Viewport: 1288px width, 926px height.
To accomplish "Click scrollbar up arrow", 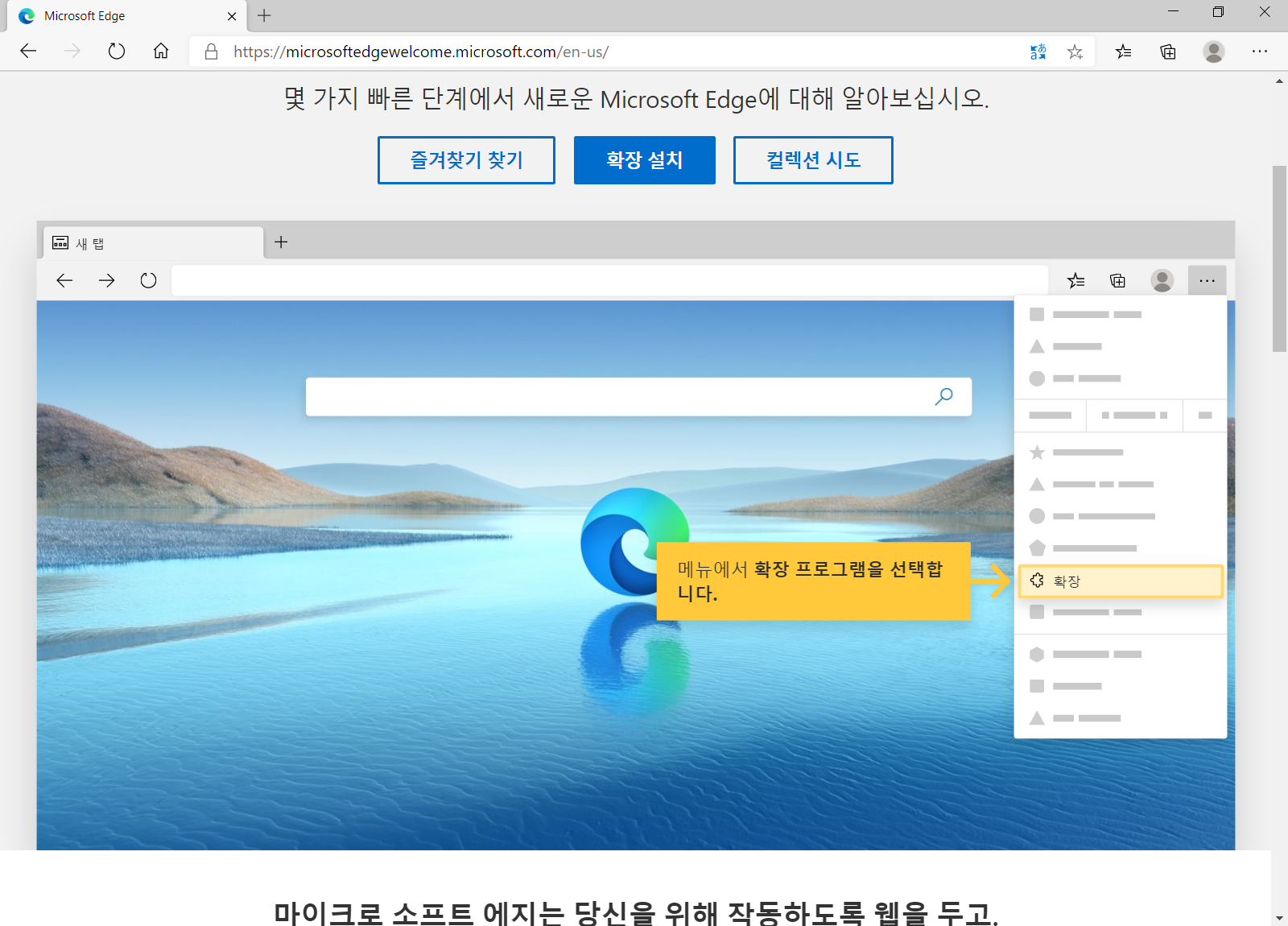I will tap(1279, 81).
